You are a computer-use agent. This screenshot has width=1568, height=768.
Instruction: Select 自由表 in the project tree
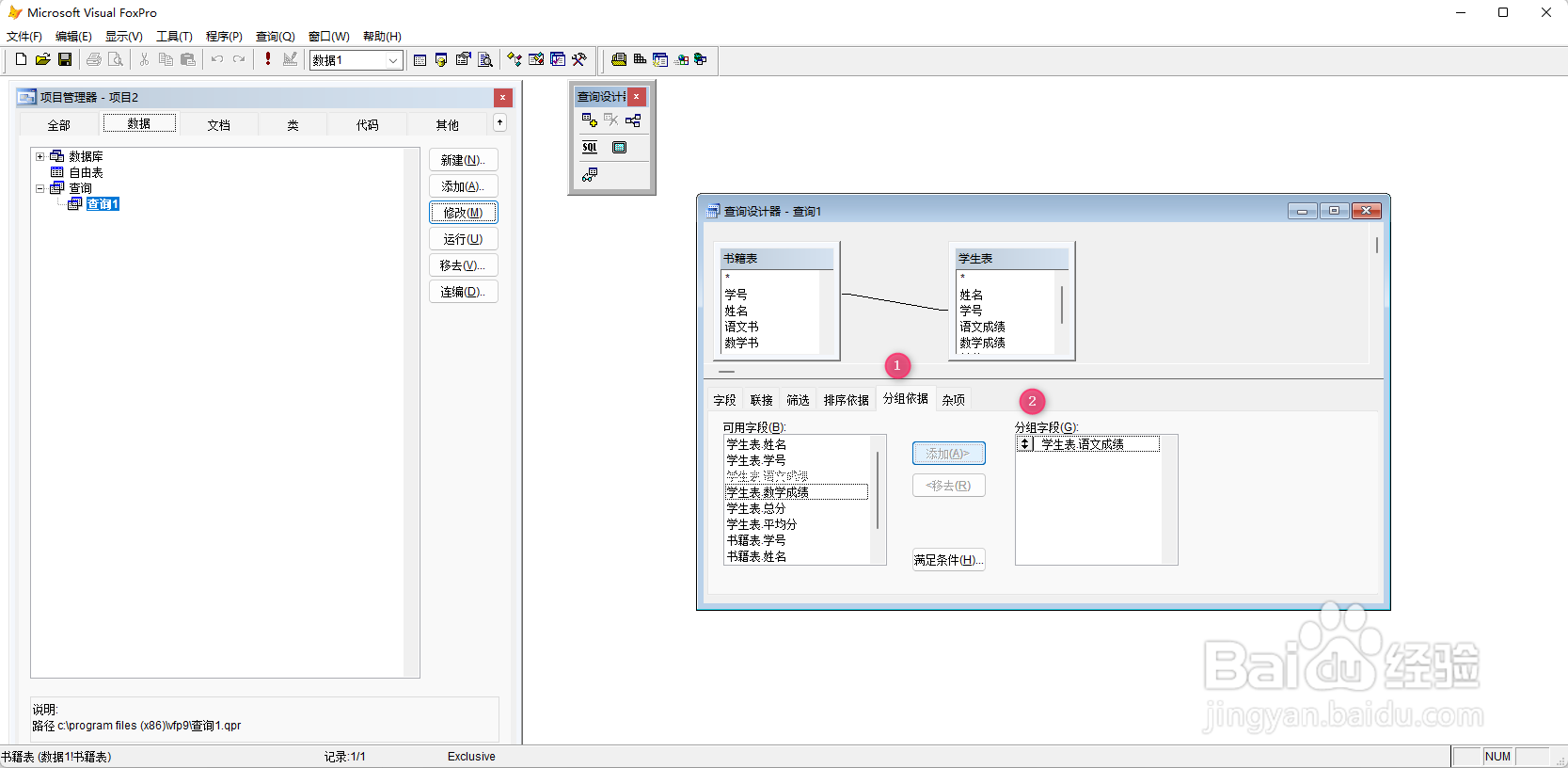86,172
